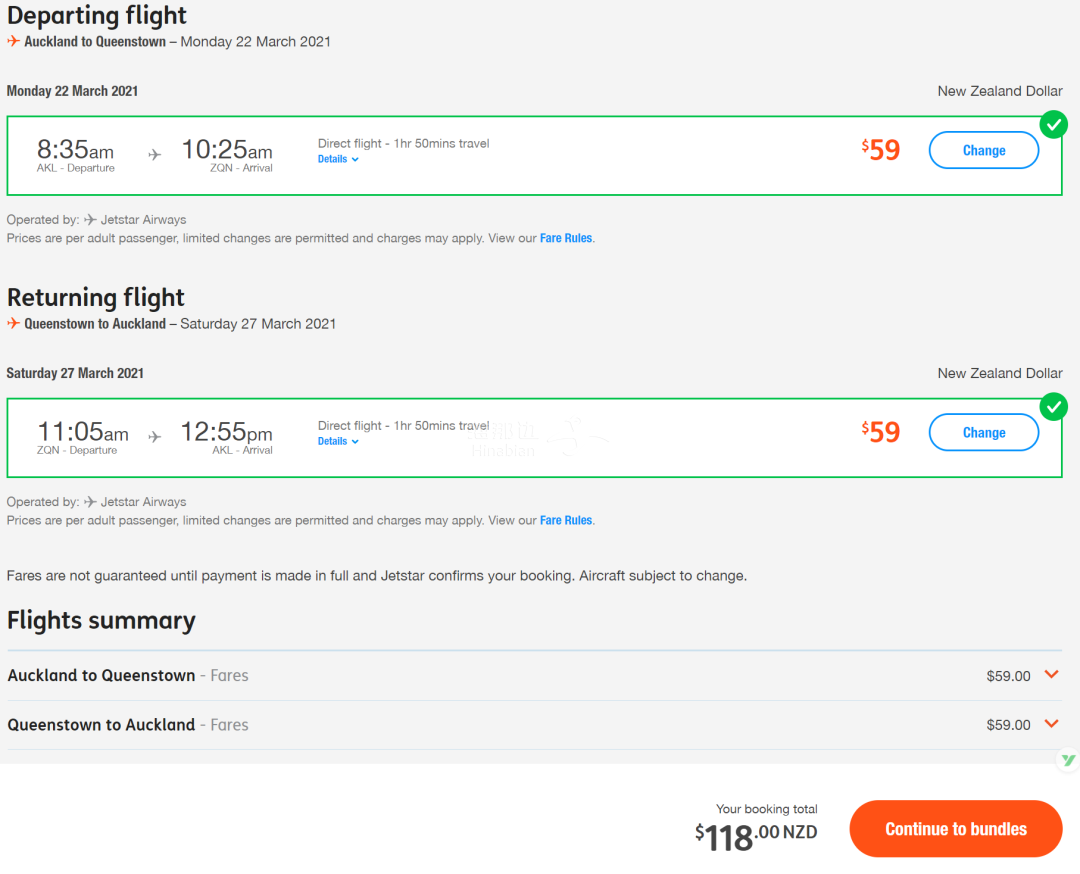
Task: Change the returning Queenstown to Auckland flight
Action: click(x=983, y=433)
